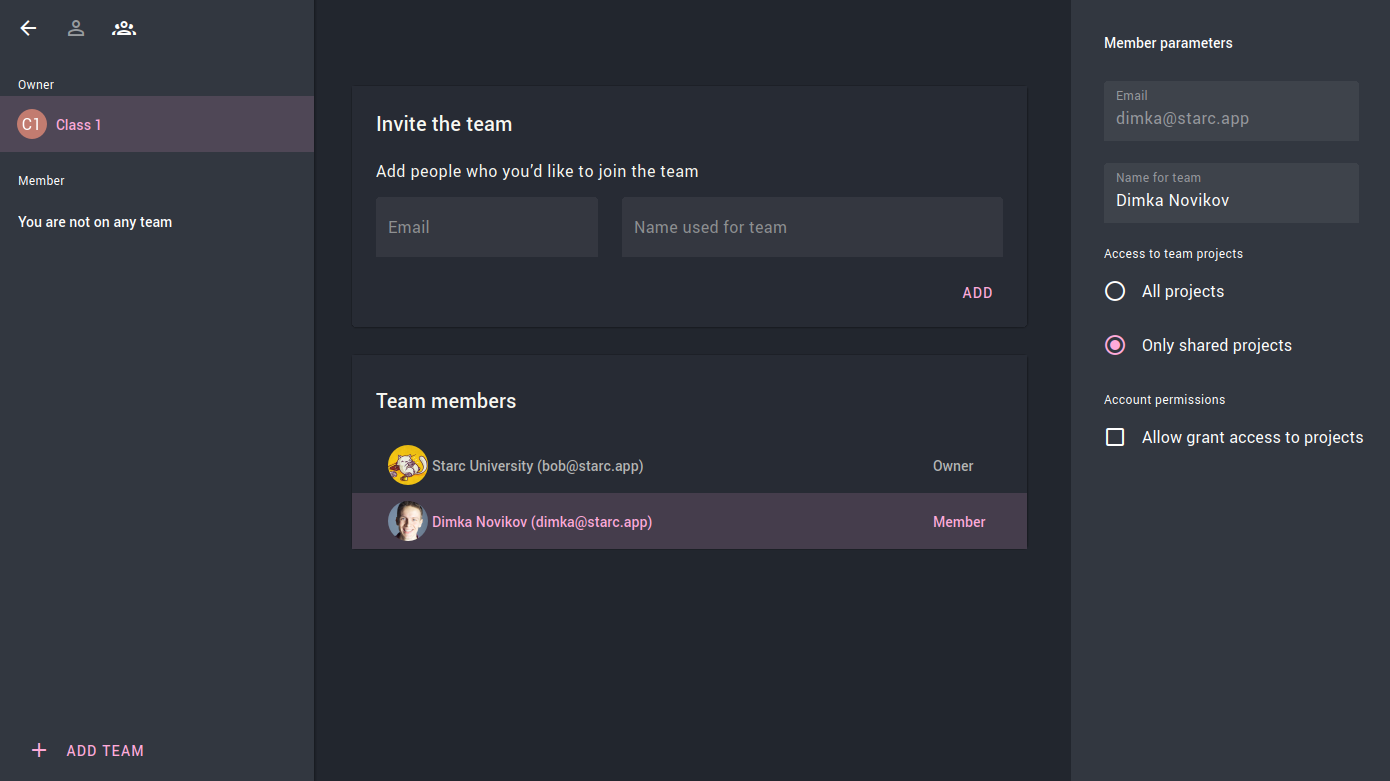Click Starc University's cat avatar
Viewport: 1390px width, 781px height.
click(x=407, y=465)
